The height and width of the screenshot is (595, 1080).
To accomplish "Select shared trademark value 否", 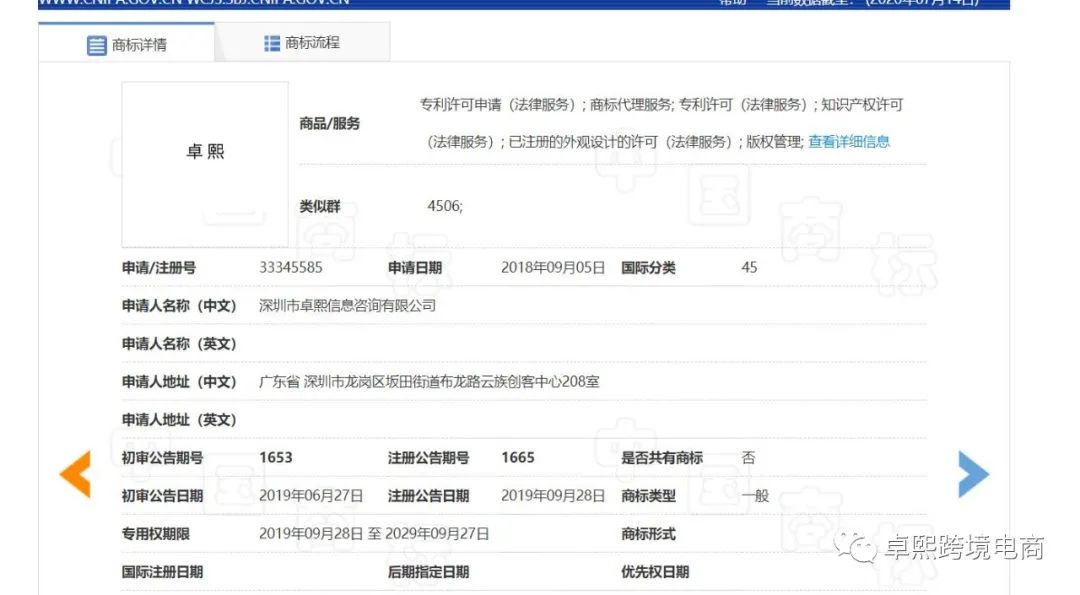I will (x=749, y=458).
